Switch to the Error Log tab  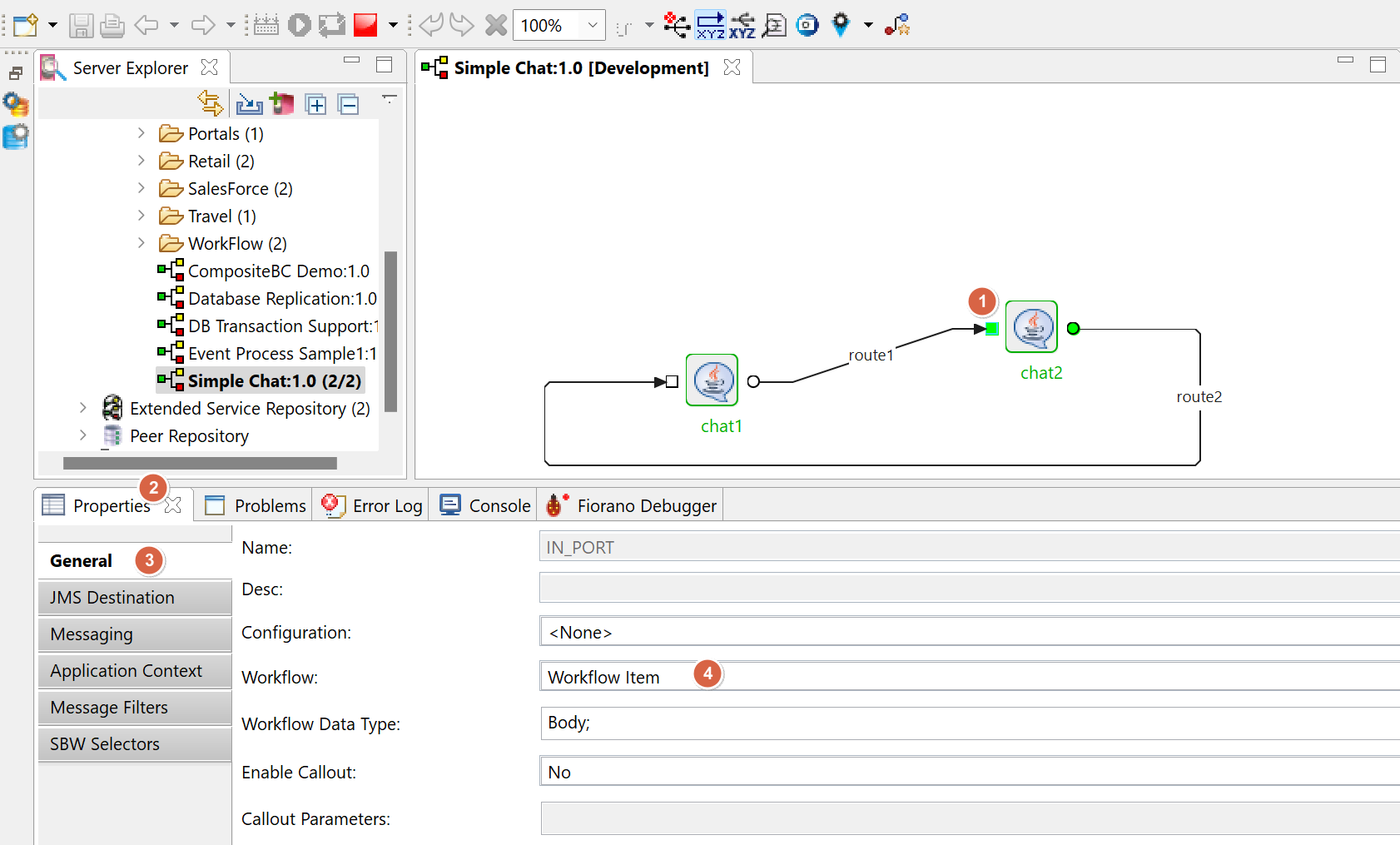pos(371,505)
